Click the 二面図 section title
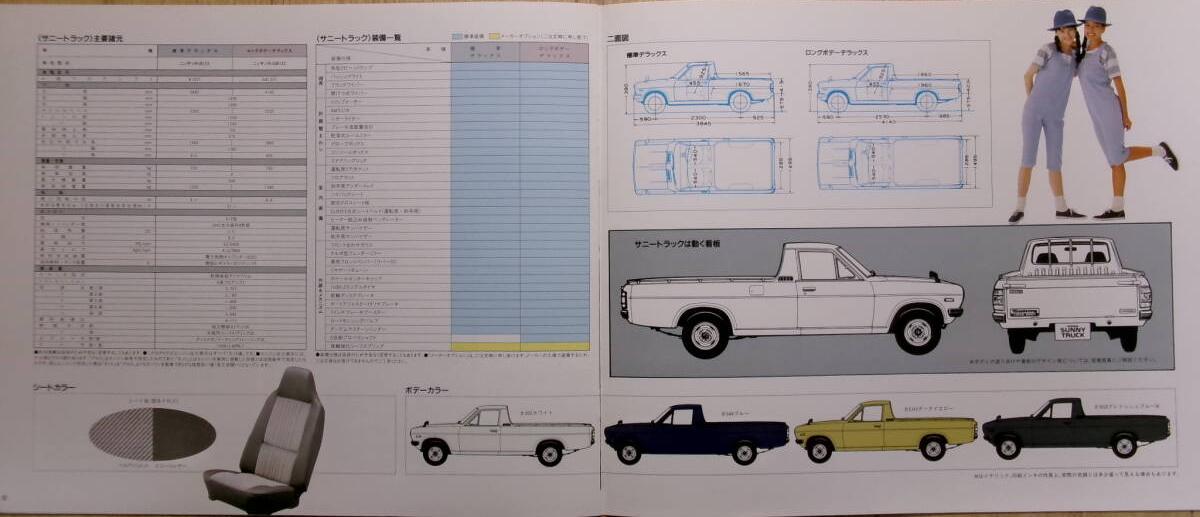Viewport: 1200px width, 517px height. click(x=618, y=38)
